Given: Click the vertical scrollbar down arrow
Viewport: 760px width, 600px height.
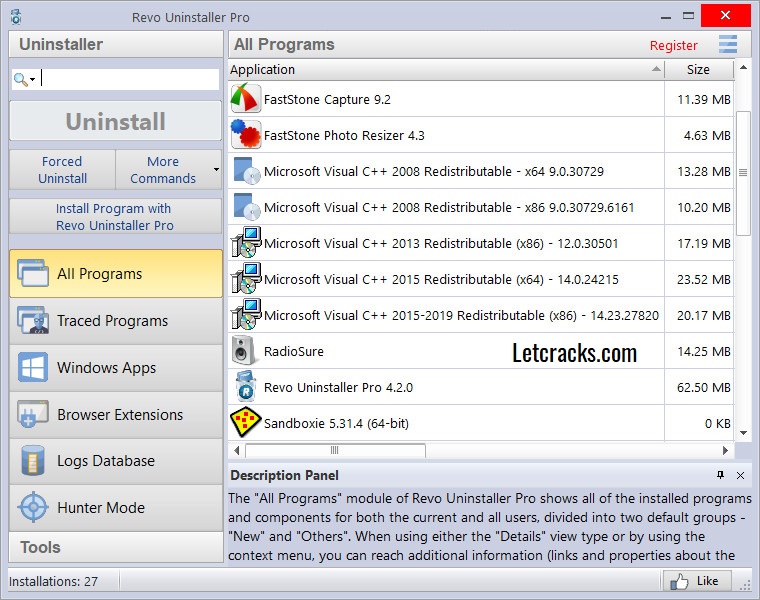Looking at the screenshot, I should point(743,433).
